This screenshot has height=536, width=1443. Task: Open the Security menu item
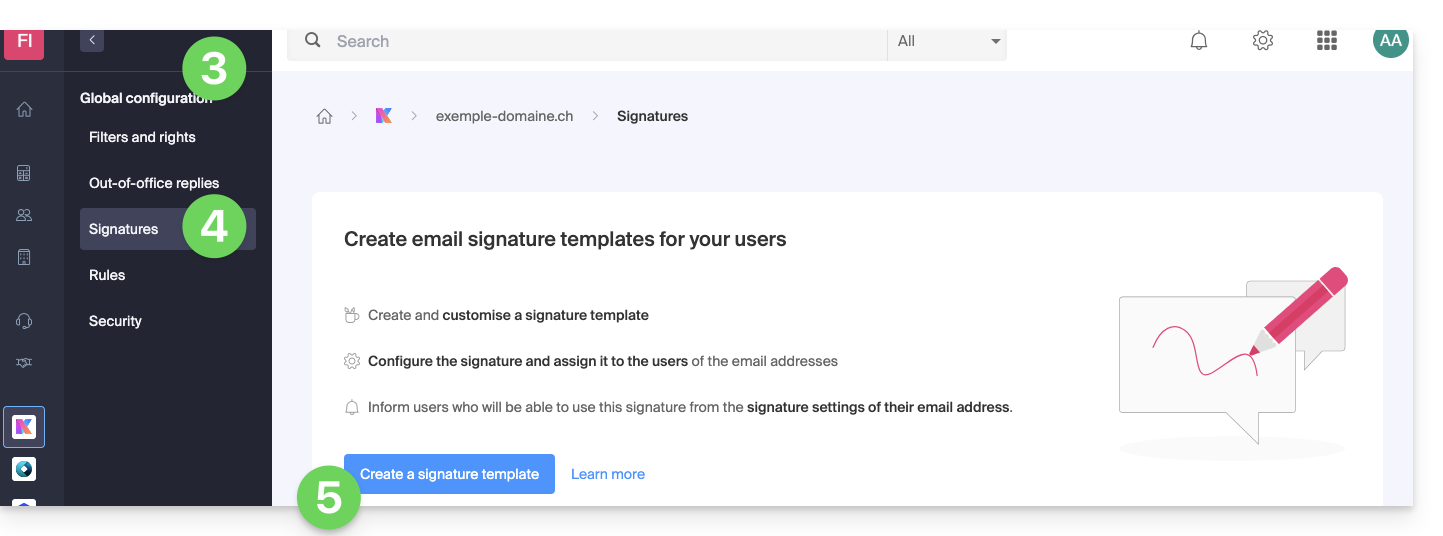115,321
